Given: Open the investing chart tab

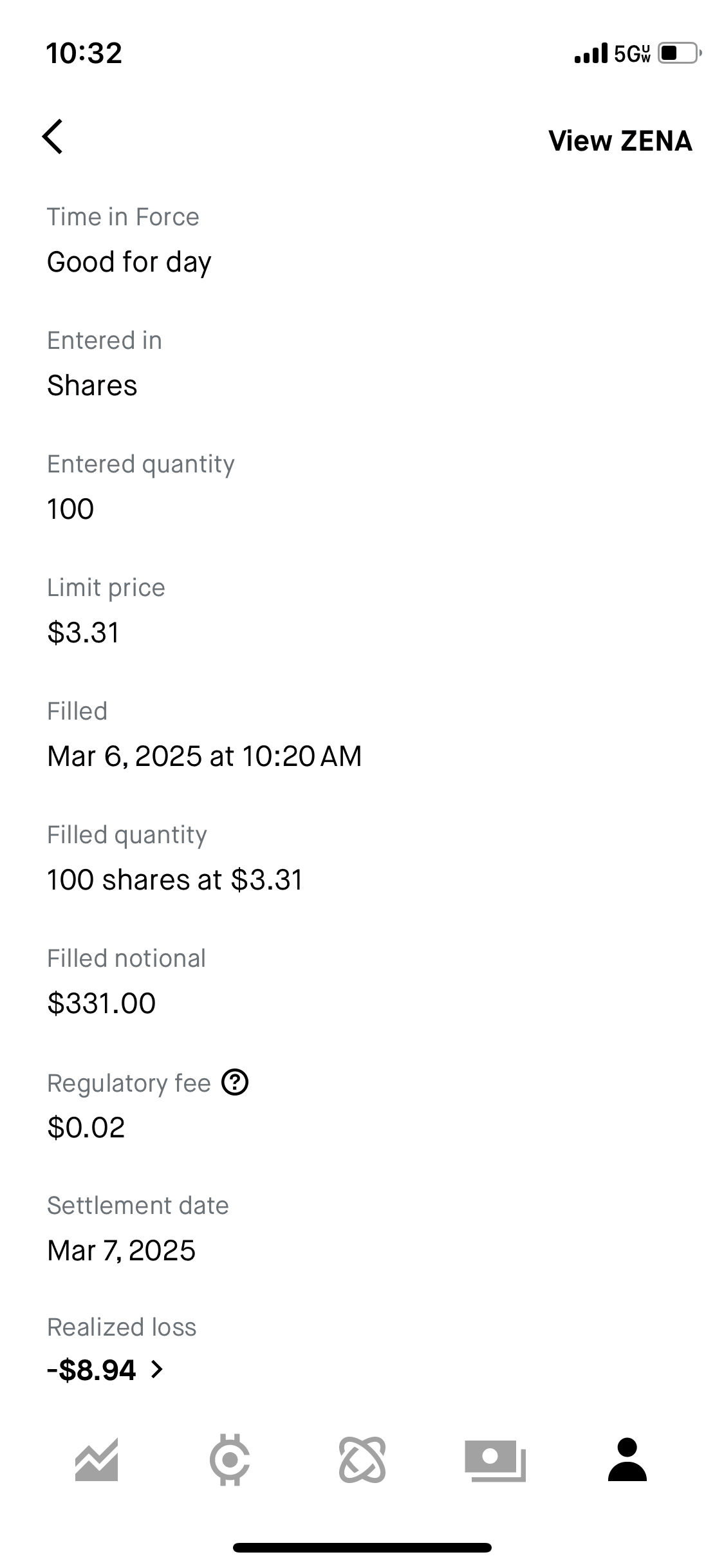Looking at the screenshot, I should (x=97, y=1459).
